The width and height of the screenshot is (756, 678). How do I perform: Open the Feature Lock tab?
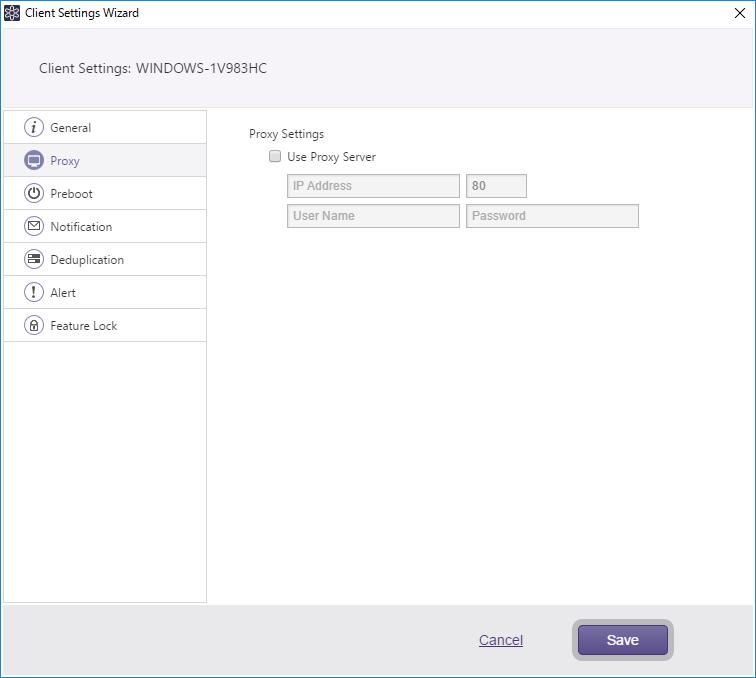point(105,325)
